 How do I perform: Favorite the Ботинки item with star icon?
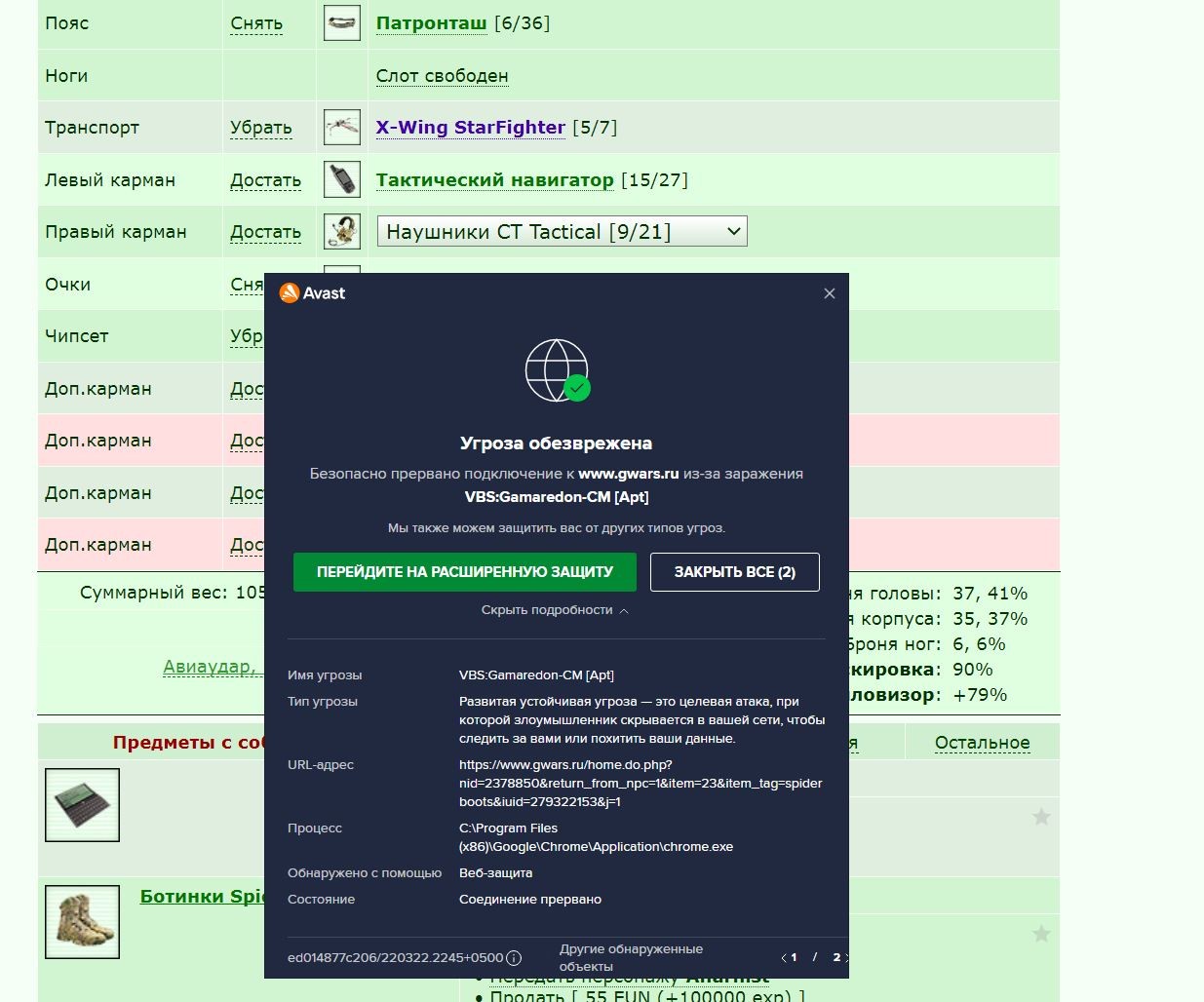[1041, 934]
